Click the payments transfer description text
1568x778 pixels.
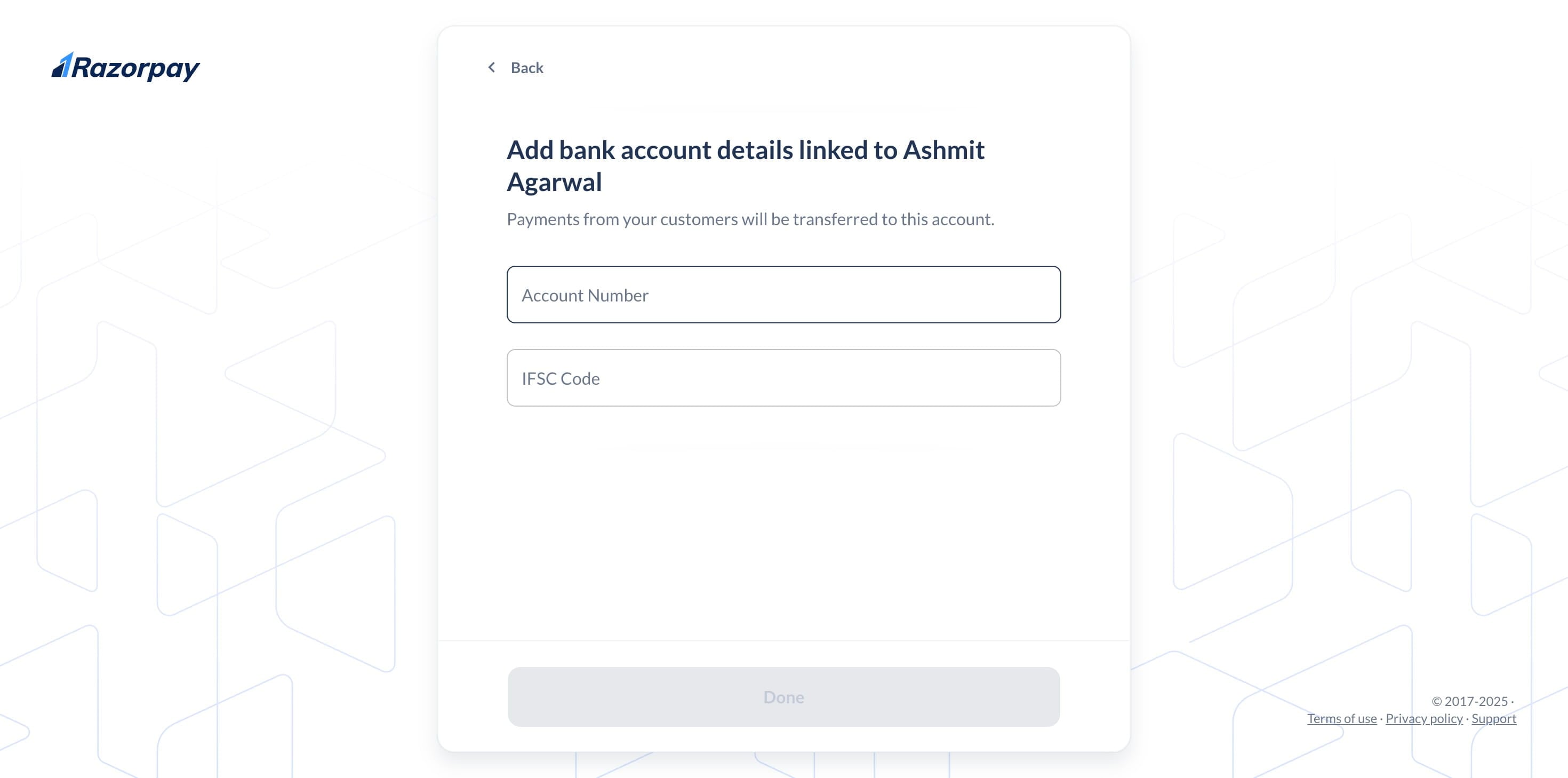(x=751, y=219)
